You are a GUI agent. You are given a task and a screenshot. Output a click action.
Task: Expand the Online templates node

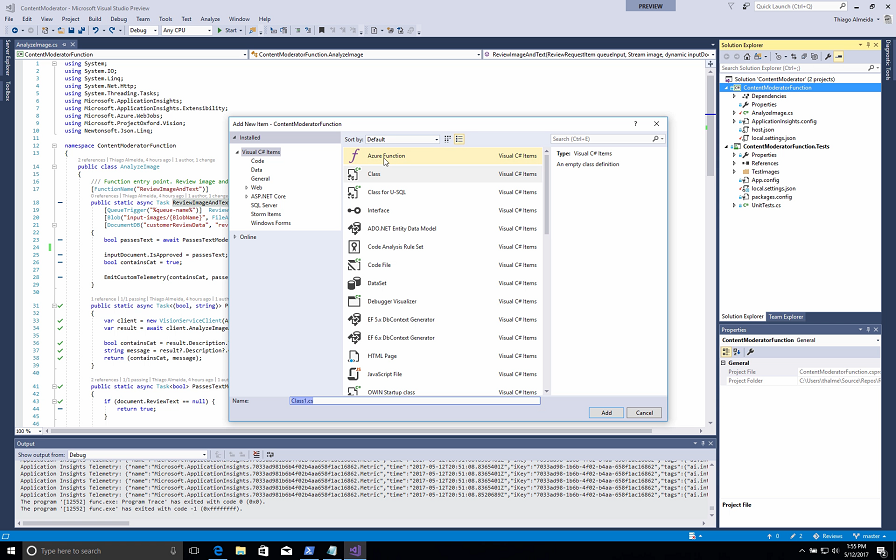click(x=235, y=237)
